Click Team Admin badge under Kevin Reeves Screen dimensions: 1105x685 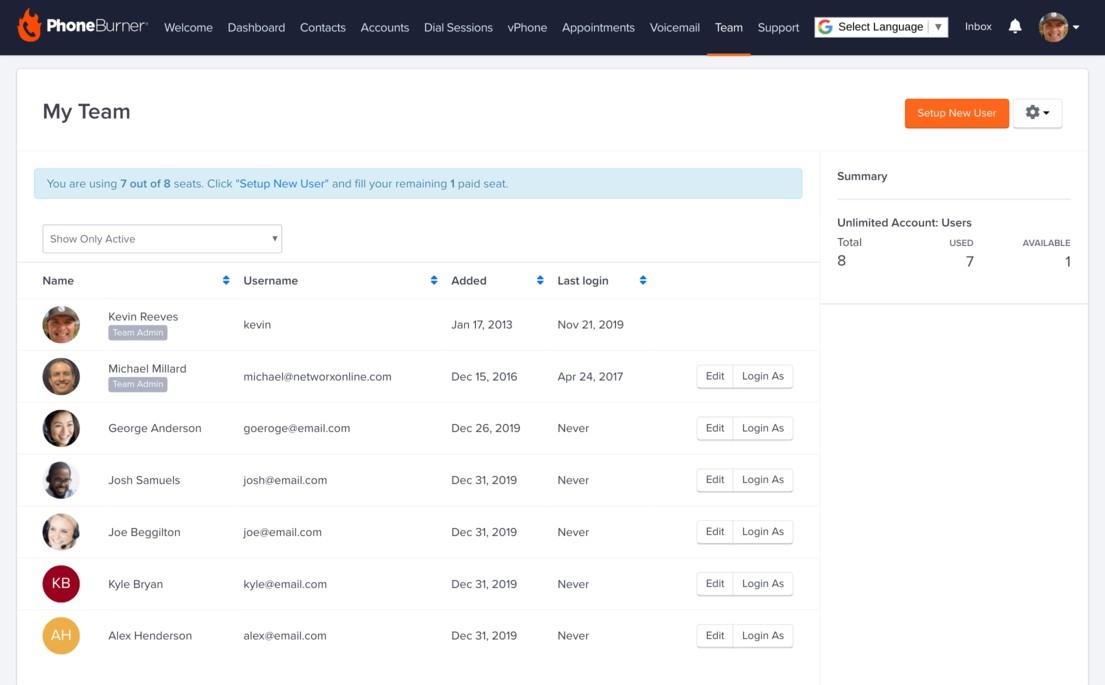tap(137, 333)
